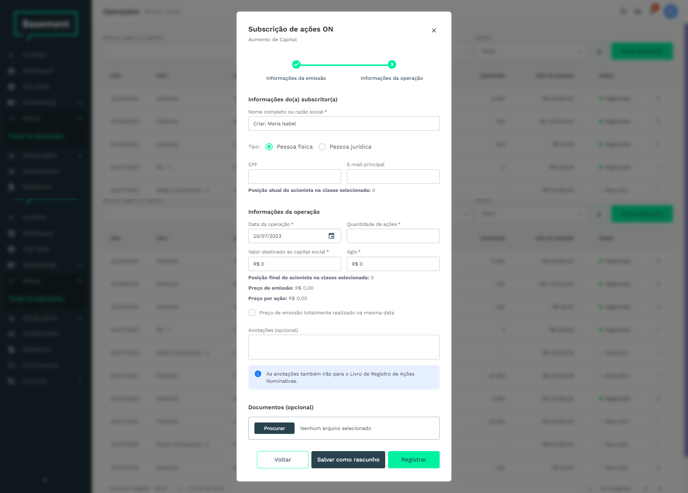Open the calendar picker for Data da operação

(x=331, y=236)
